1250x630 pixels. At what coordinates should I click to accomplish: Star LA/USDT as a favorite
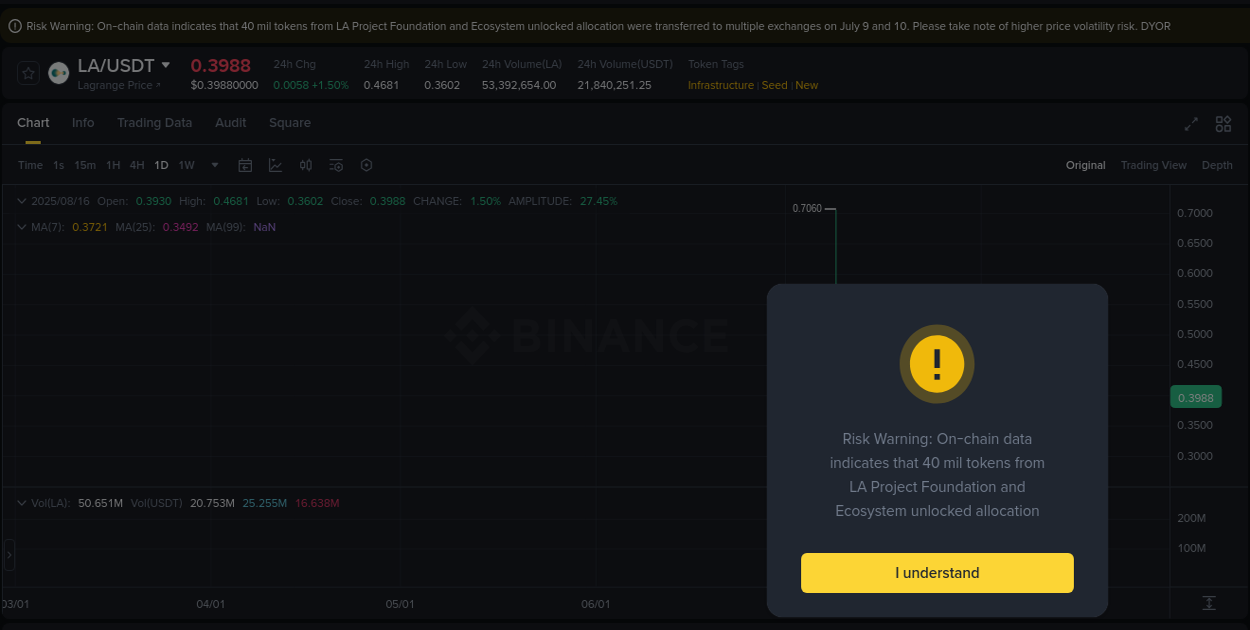pyautogui.click(x=27, y=72)
